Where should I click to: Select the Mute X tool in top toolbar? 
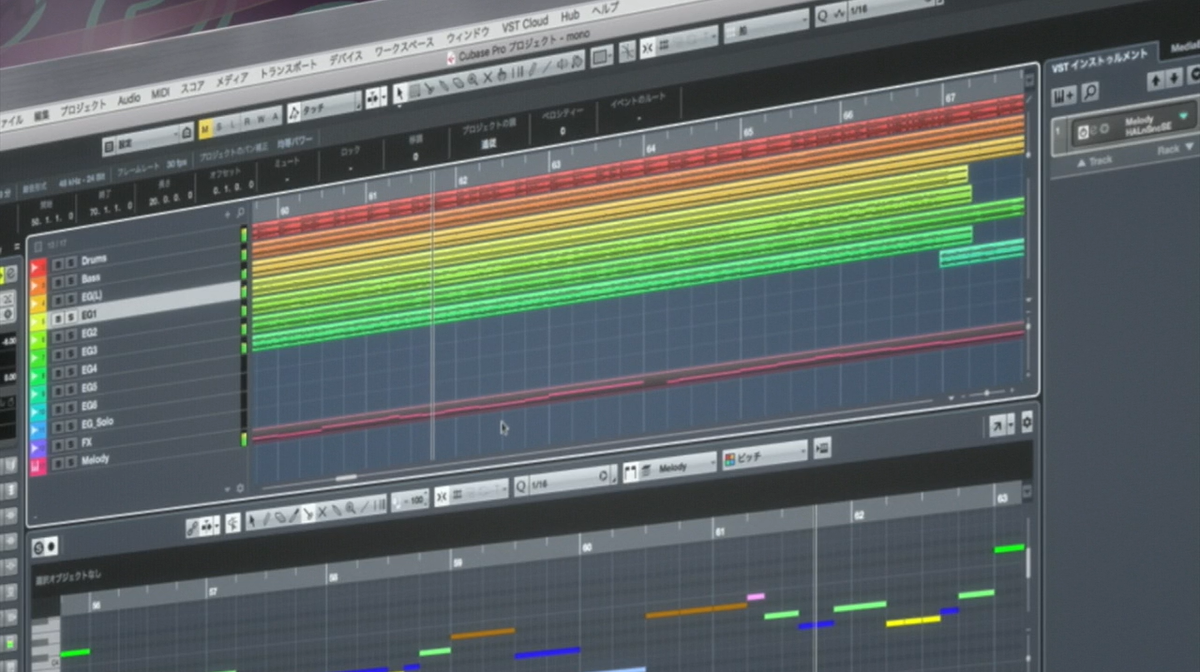(x=487, y=79)
